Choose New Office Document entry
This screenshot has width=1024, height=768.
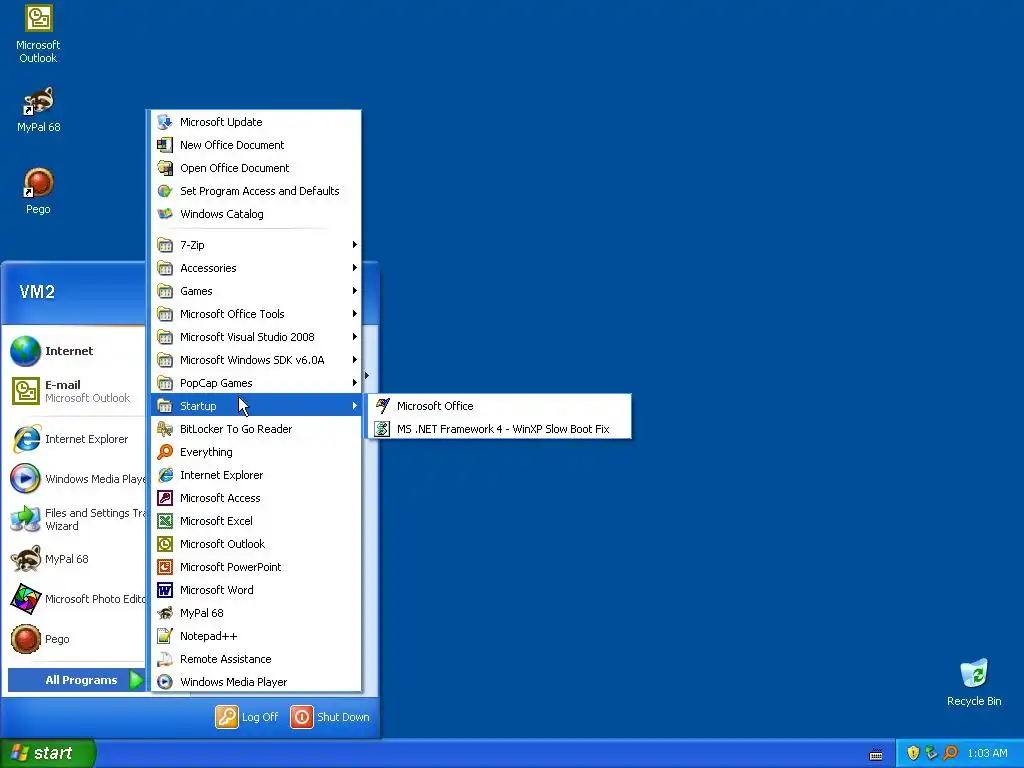[256, 145]
